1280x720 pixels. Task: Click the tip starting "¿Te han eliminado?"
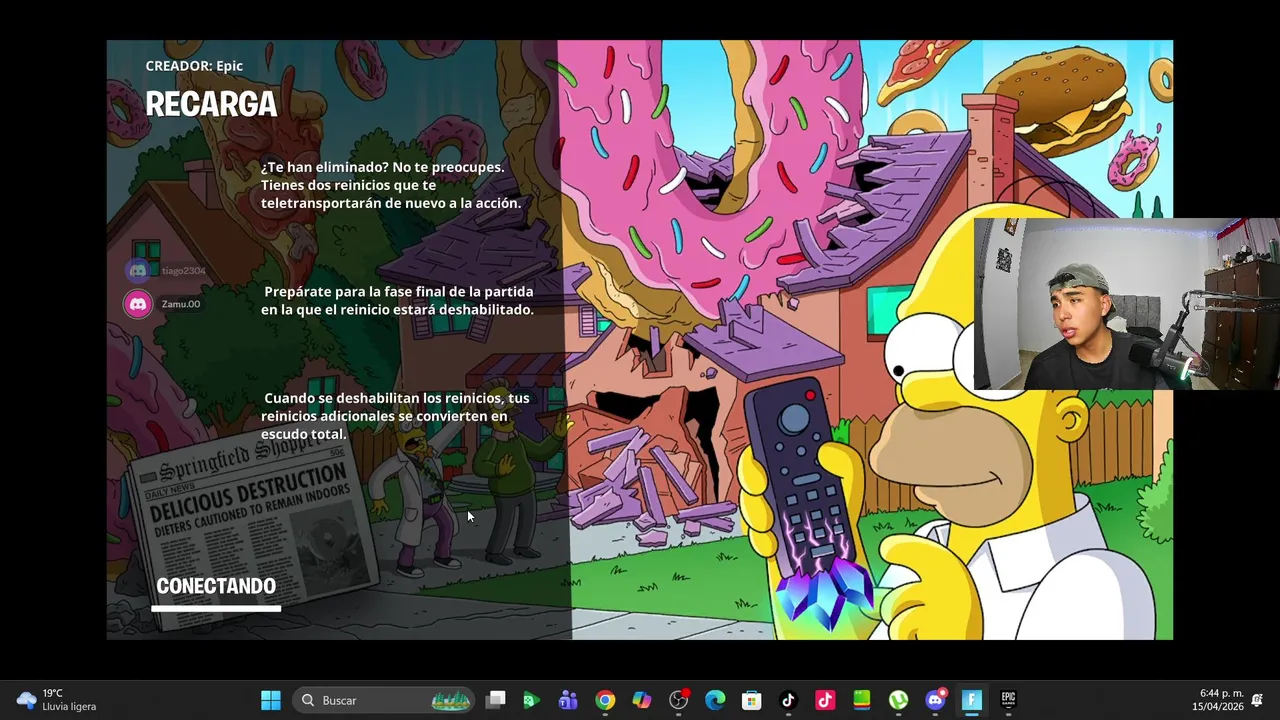pyautogui.click(x=391, y=185)
